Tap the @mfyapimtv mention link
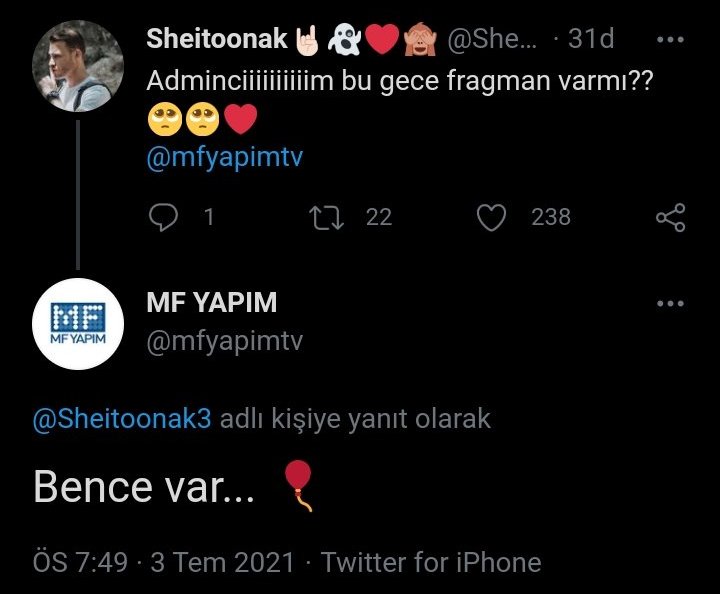The image size is (720, 594). pos(224,160)
